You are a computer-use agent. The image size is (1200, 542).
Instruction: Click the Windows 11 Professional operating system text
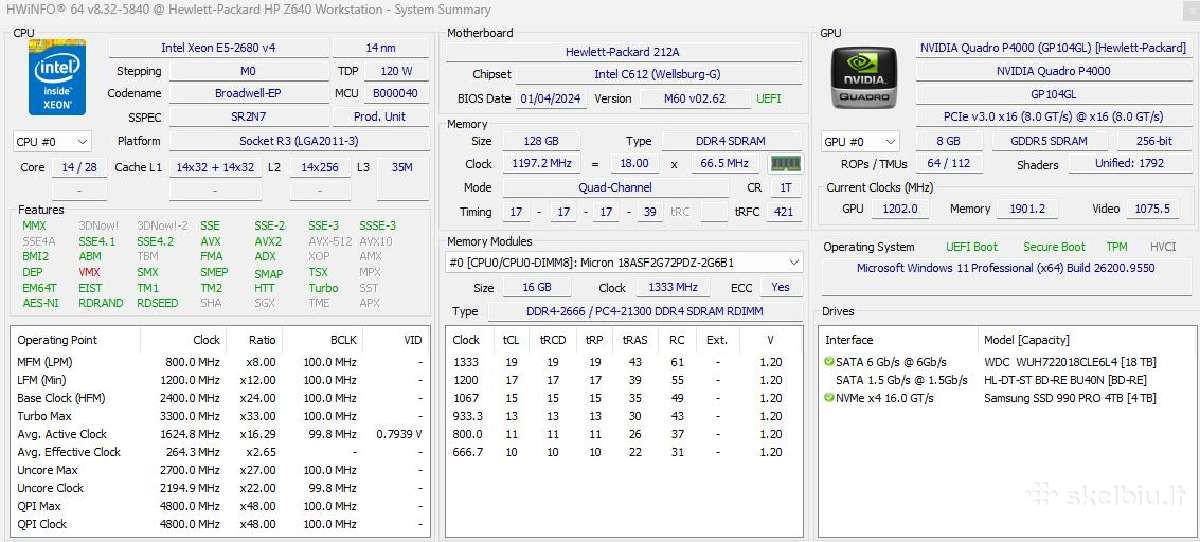click(1005, 268)
